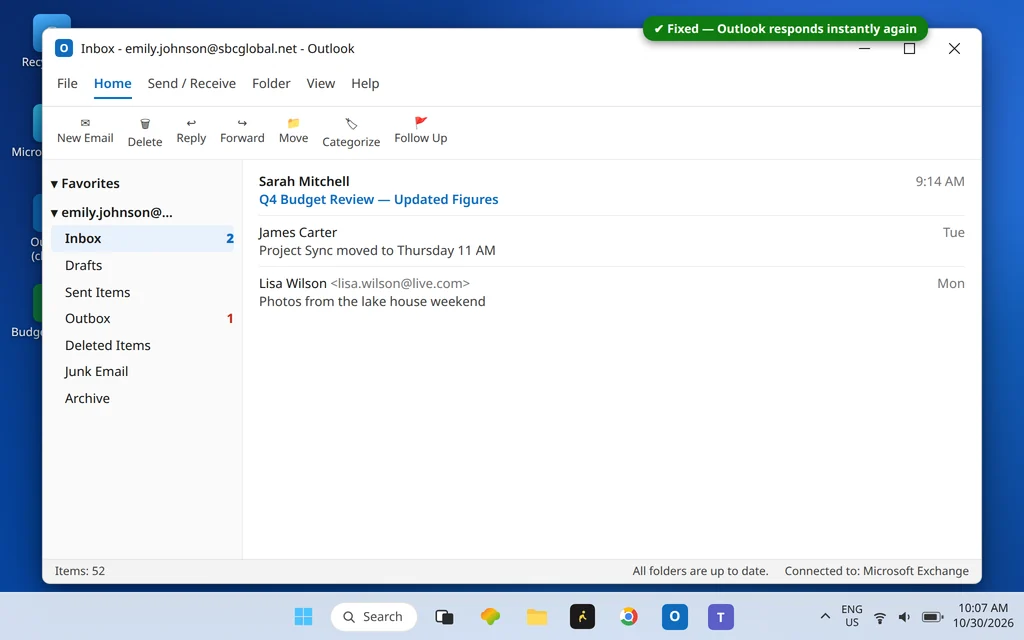Click Q4 Budget Review — Updated Figures subject
This screenshot has height=640, width=1024.
pos(378,199)
